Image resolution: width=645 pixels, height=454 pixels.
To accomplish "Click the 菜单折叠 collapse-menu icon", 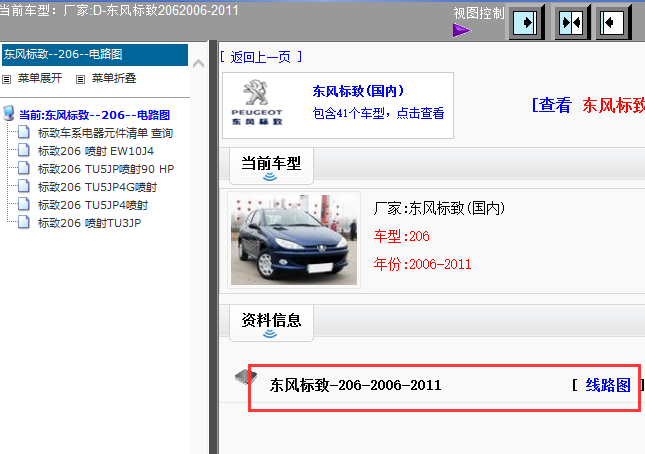I will click(x=81, y=79).
